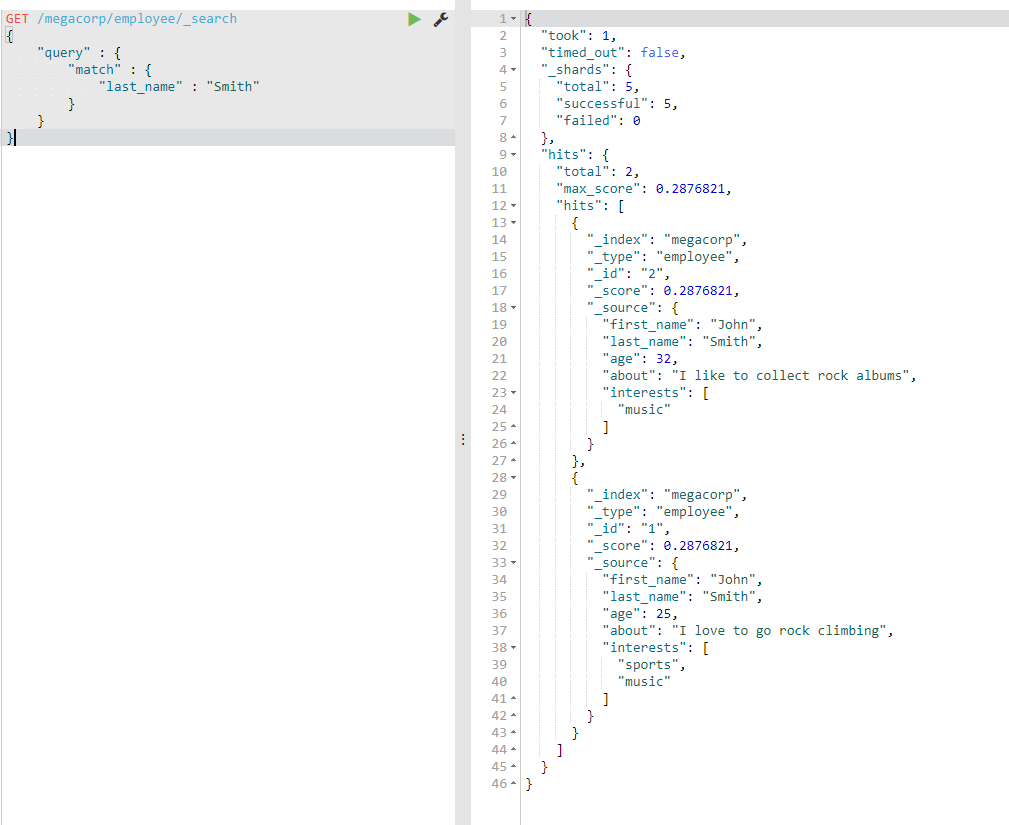
Task: Click the "match" key in the request
Action: 95,70
